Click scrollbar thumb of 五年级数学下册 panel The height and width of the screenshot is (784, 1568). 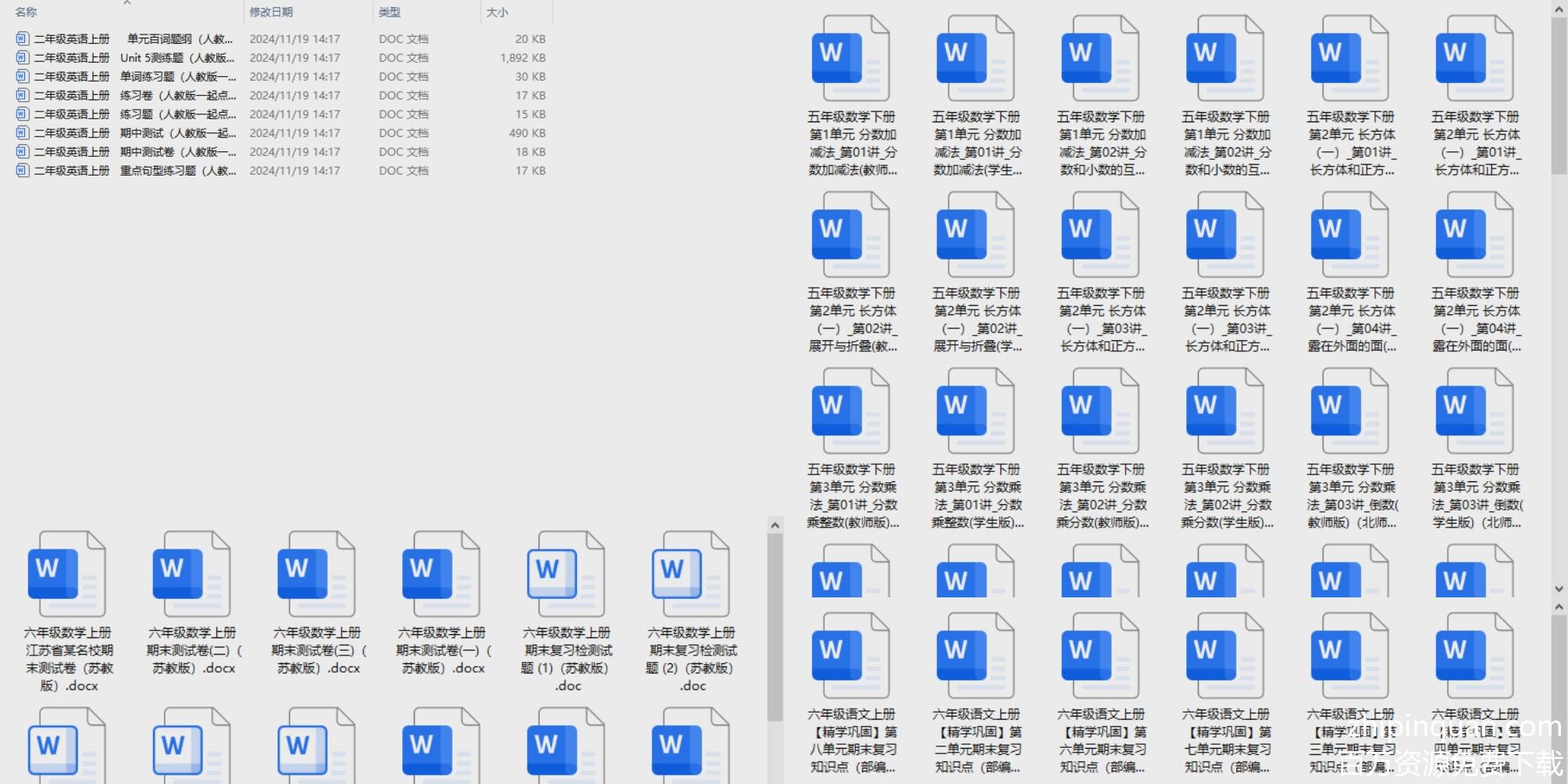tap(1559, 96)
